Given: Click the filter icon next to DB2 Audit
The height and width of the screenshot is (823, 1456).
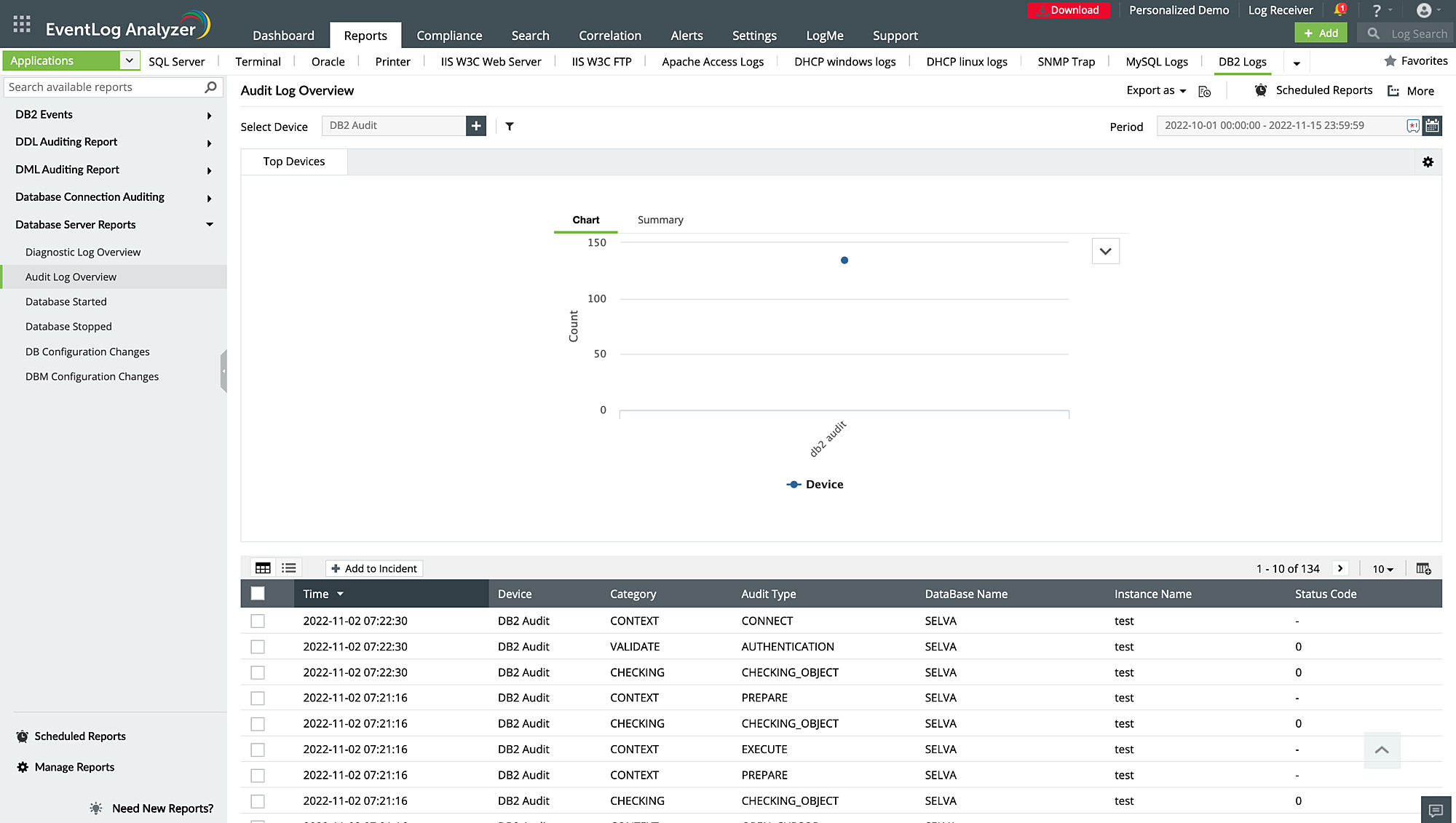Looking at the screenshot, I should click(510, 126).
